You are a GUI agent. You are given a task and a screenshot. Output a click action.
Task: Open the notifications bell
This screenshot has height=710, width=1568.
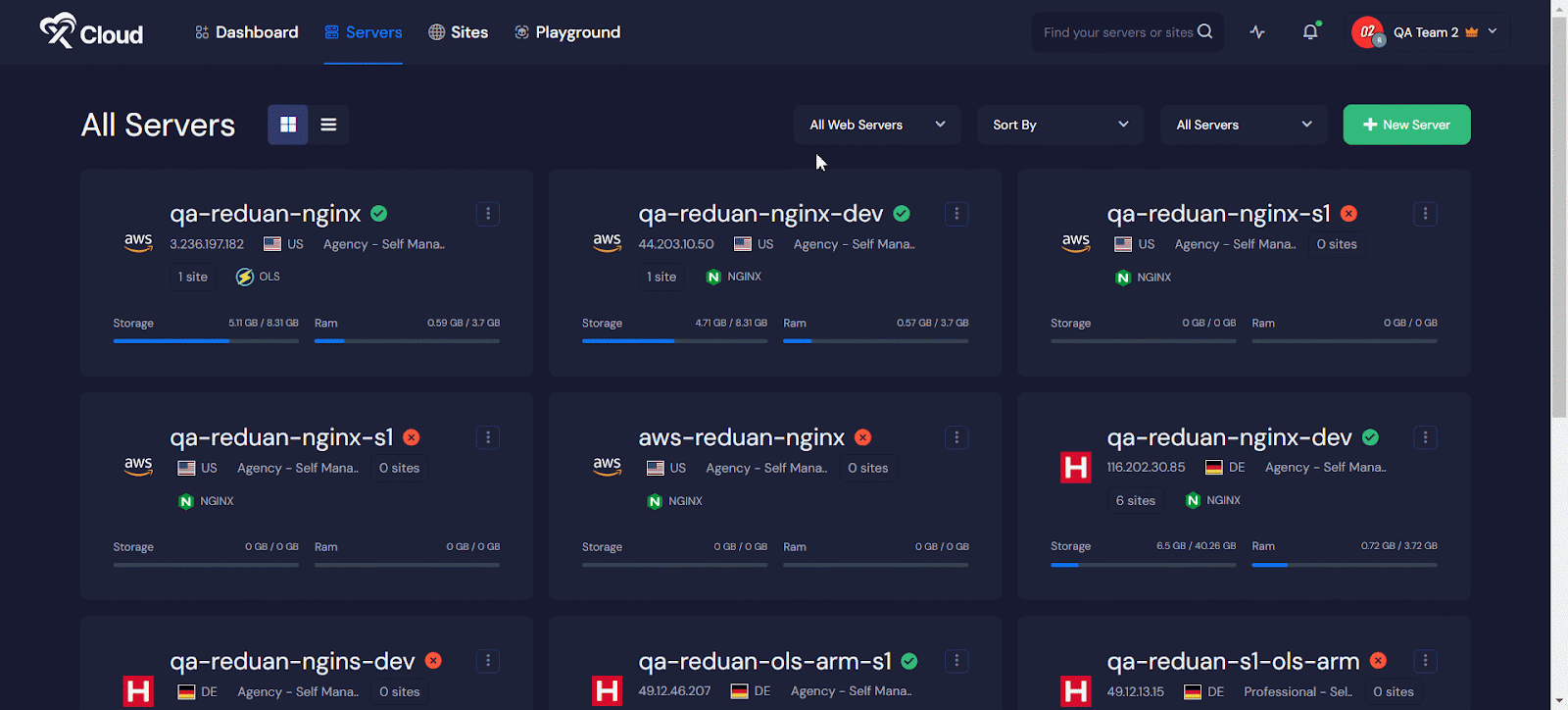tap(1310, 32)
